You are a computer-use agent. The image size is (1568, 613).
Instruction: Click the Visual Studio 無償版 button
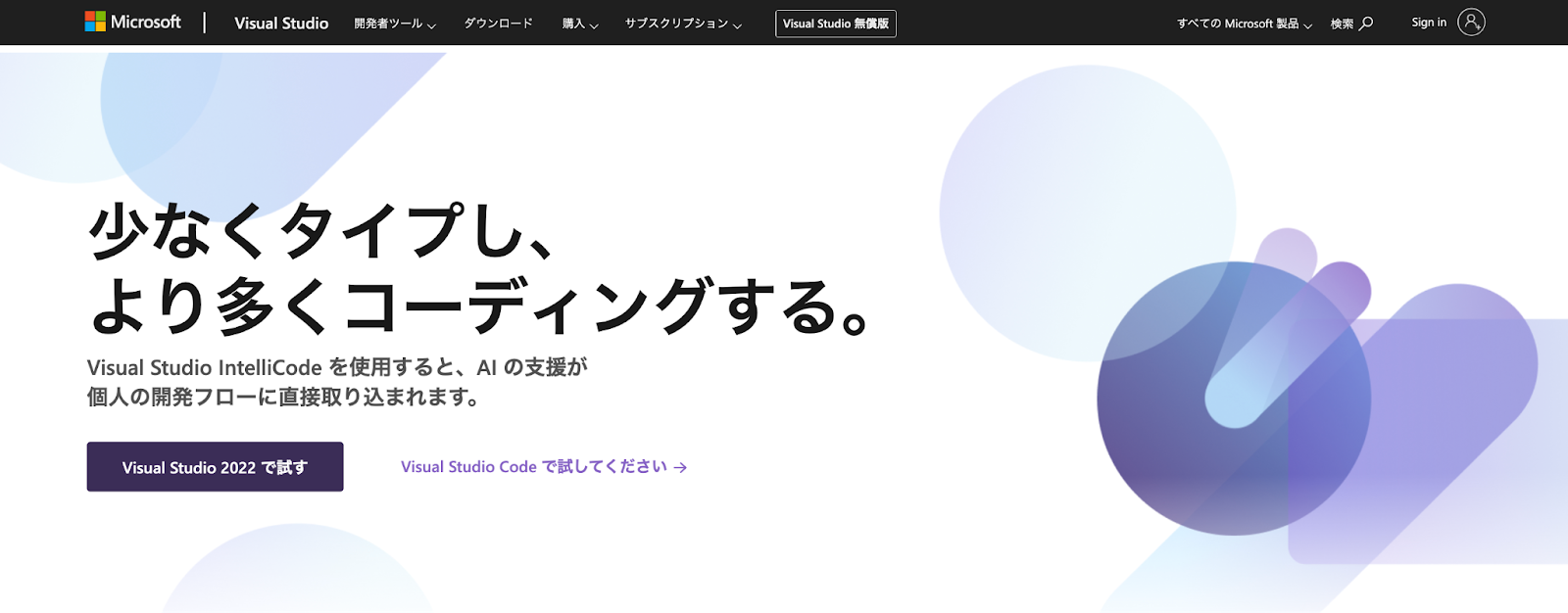[x=836, y=24]
